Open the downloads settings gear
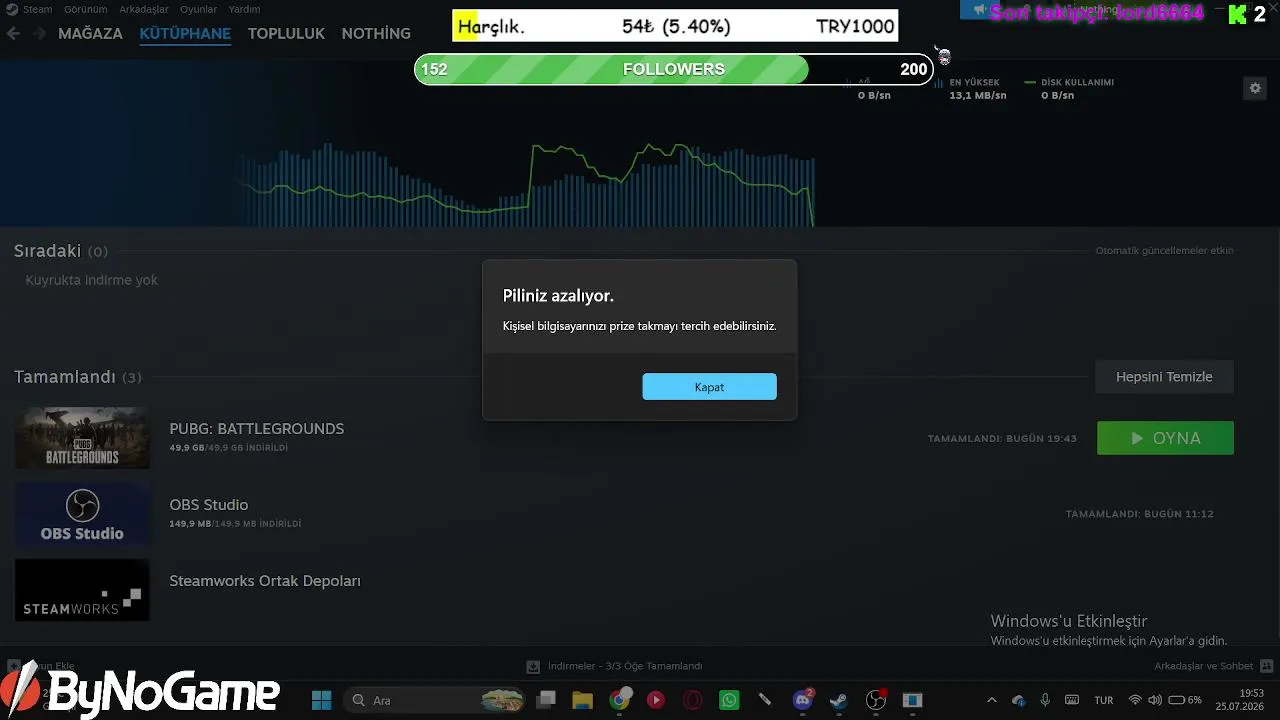The width and height of the screenshot is (1280, 720). tap(1255, 88)
